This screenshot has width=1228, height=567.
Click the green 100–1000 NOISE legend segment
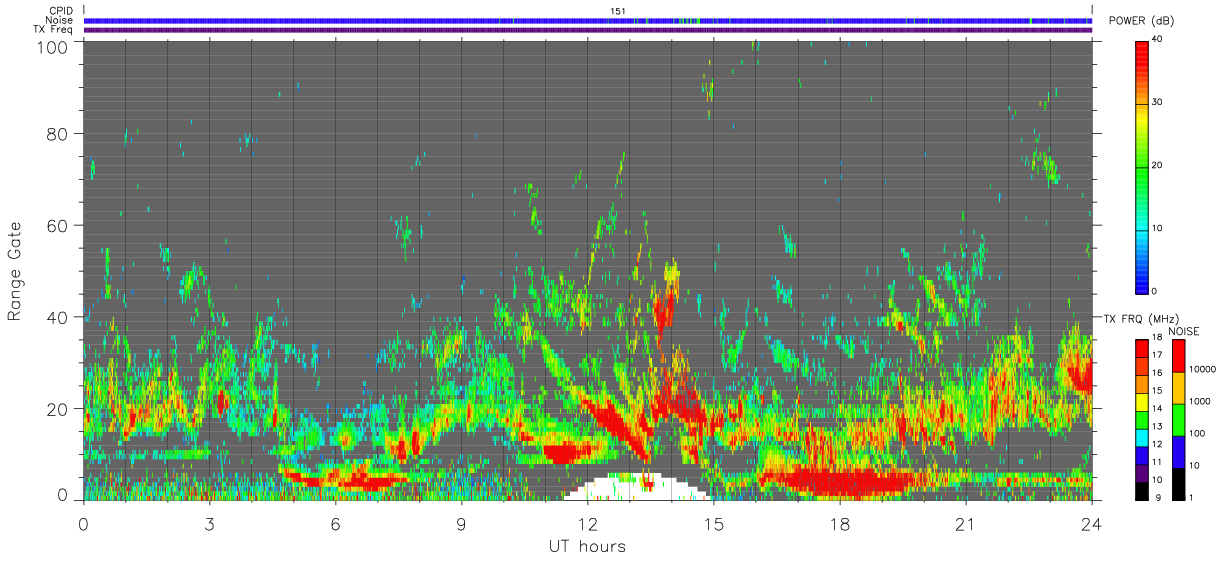[1177, 420]
